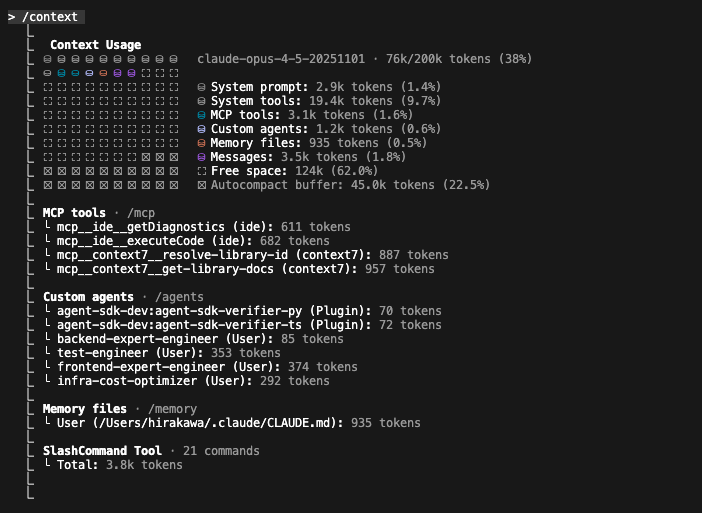Image resolution: width=702 pixels, height=513 pixels.
Task: Click the SlashCommand Tool heading
Action: coord(102,451)
